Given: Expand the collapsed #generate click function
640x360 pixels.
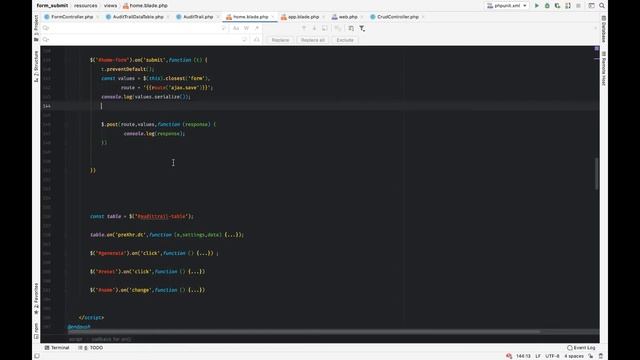Looking at the screenshot, I should coord(204,253).
